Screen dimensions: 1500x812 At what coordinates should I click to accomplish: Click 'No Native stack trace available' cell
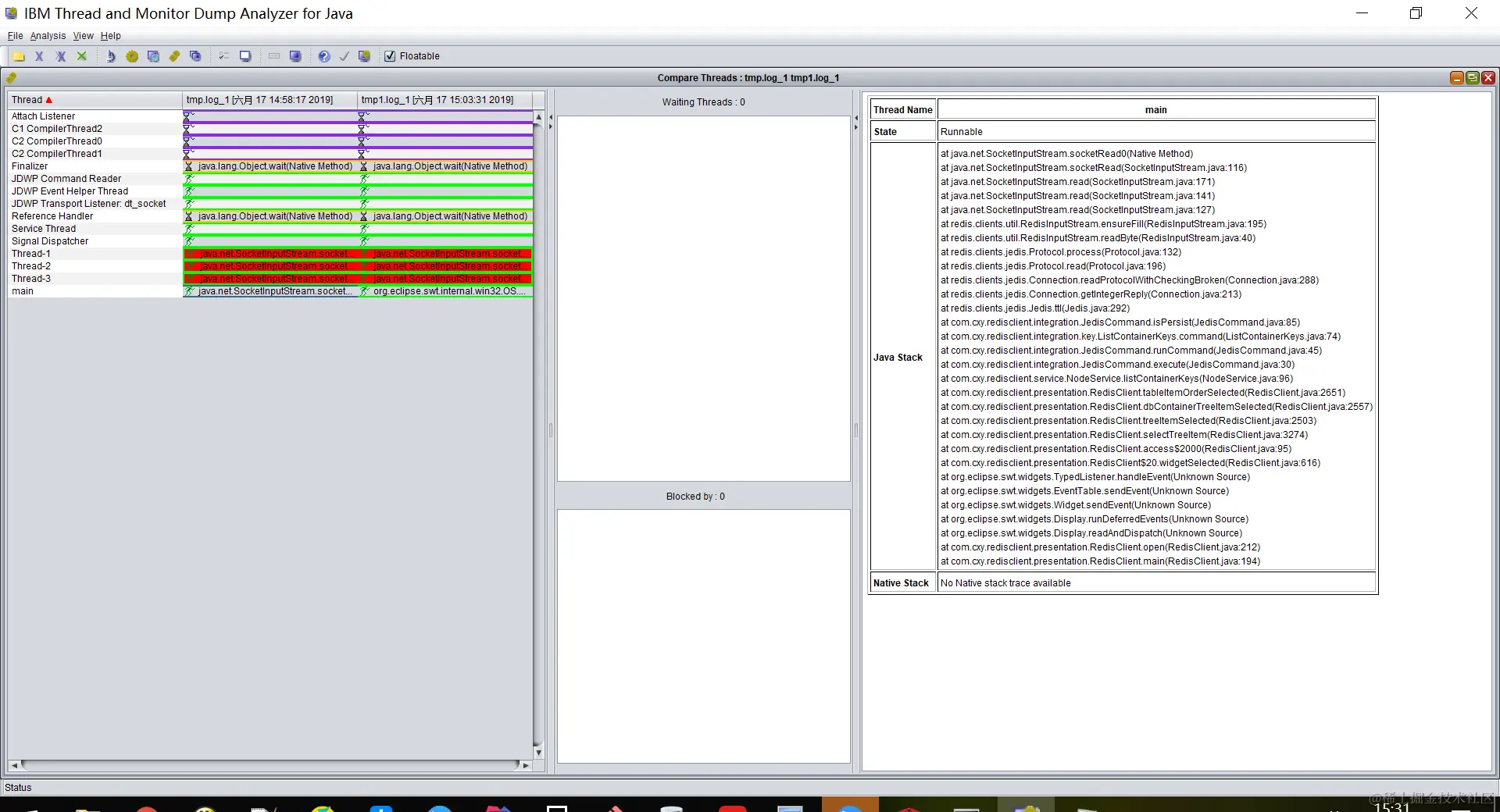(x=1156, y=583)
